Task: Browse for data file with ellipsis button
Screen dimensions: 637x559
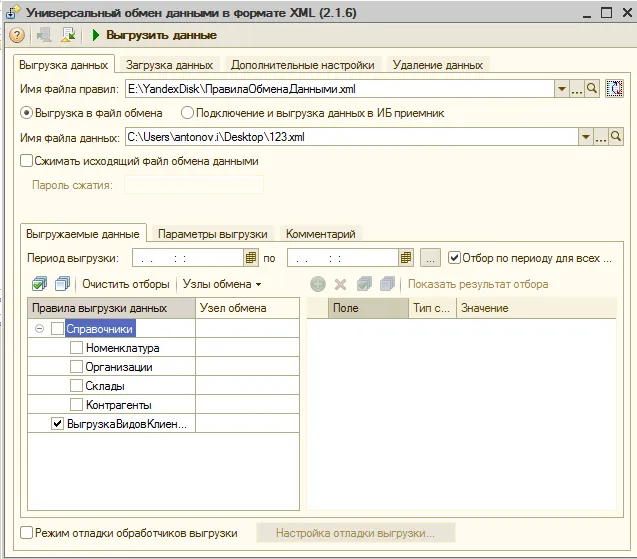Action: click(600, 137)
